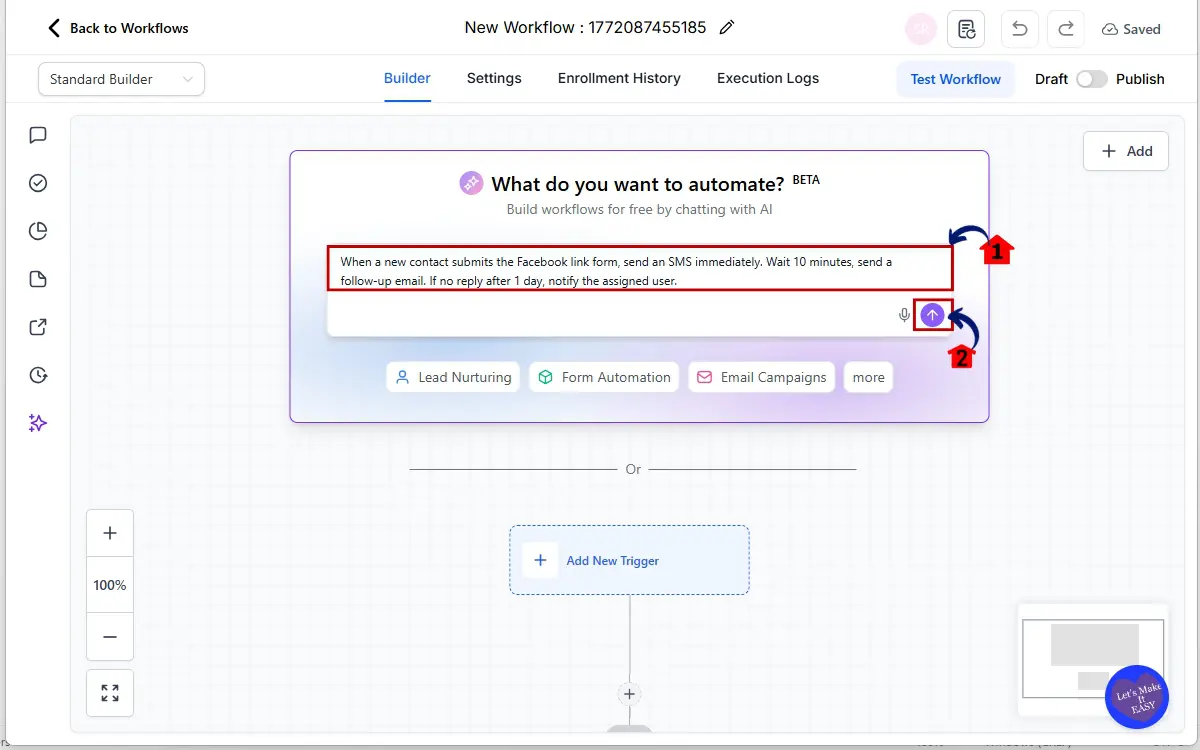Open the Standard Builder dropdown
Image resolution: width=1200 pixels, height=750 pixels.
click(120, 78)
